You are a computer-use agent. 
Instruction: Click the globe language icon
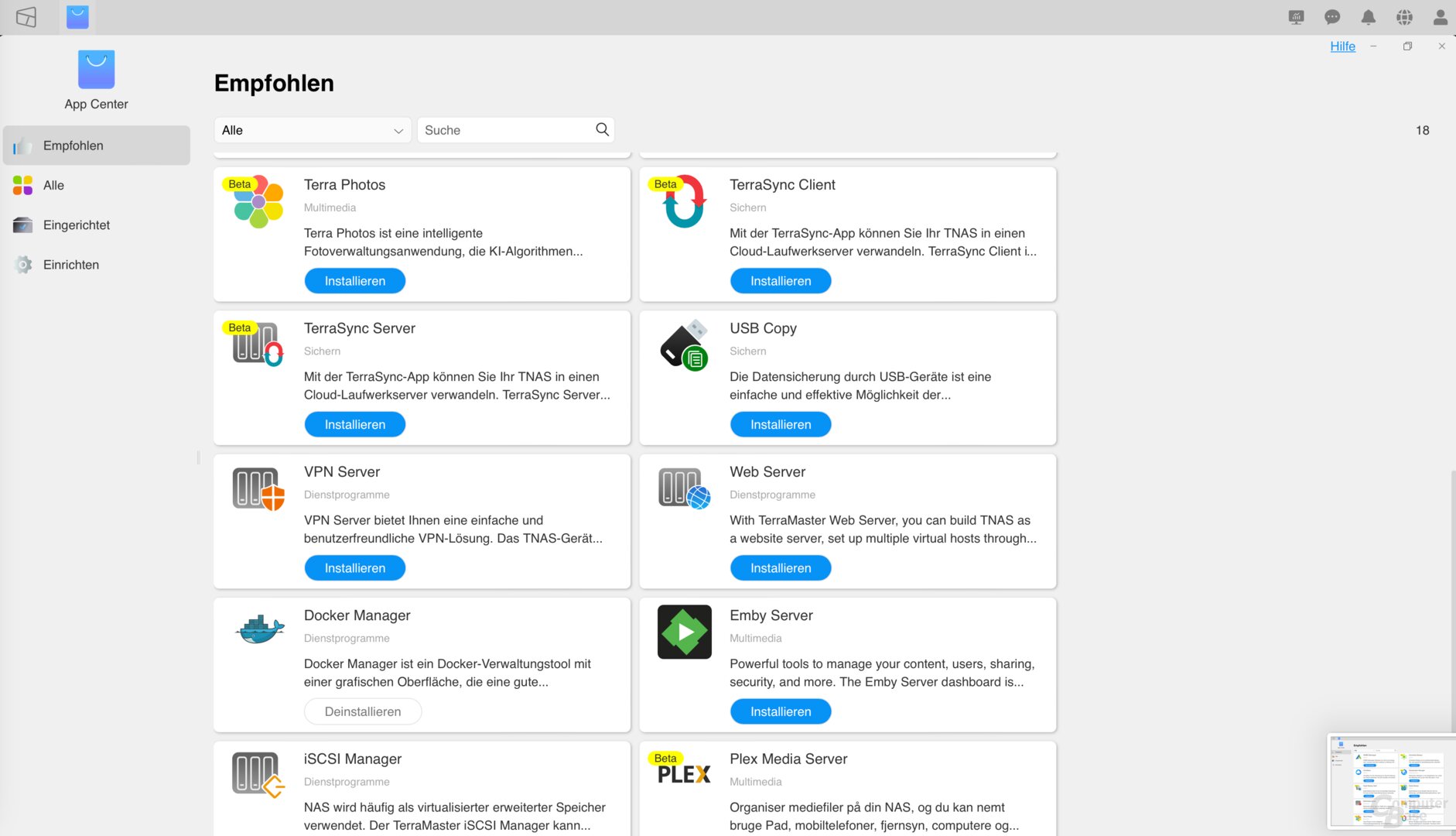tap(1404, 17)
